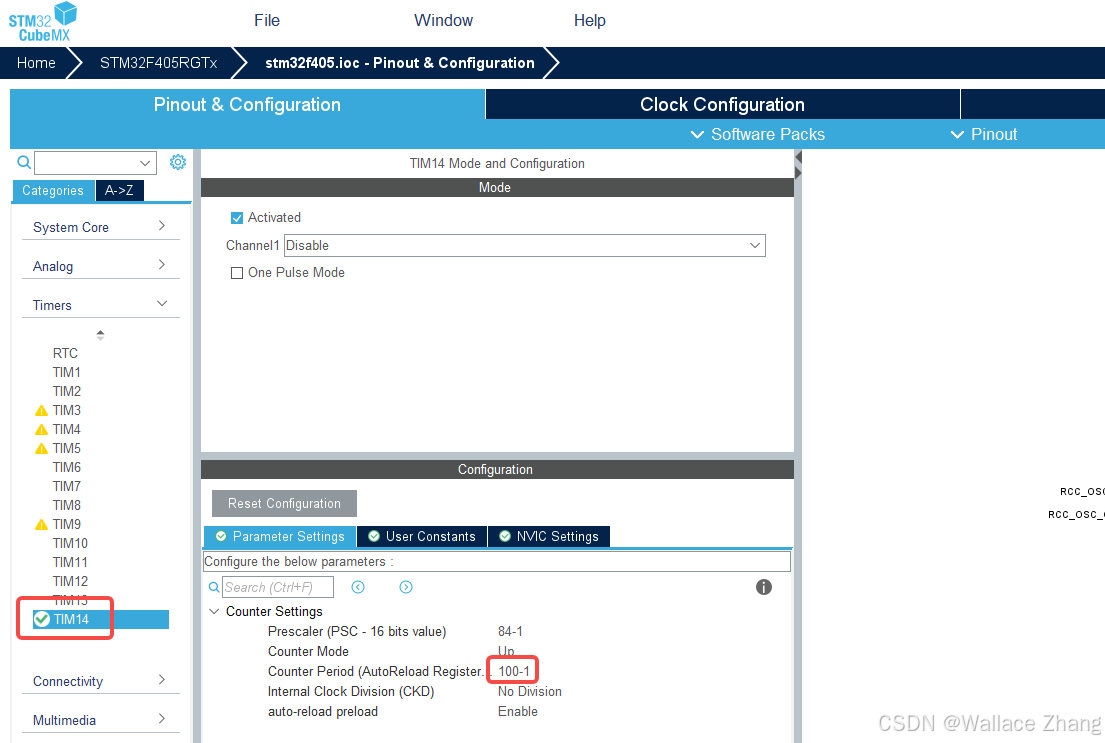Switch to the Clock Configuration tab
Screen dimensions: 1105x743
click(x=722, y=104)
